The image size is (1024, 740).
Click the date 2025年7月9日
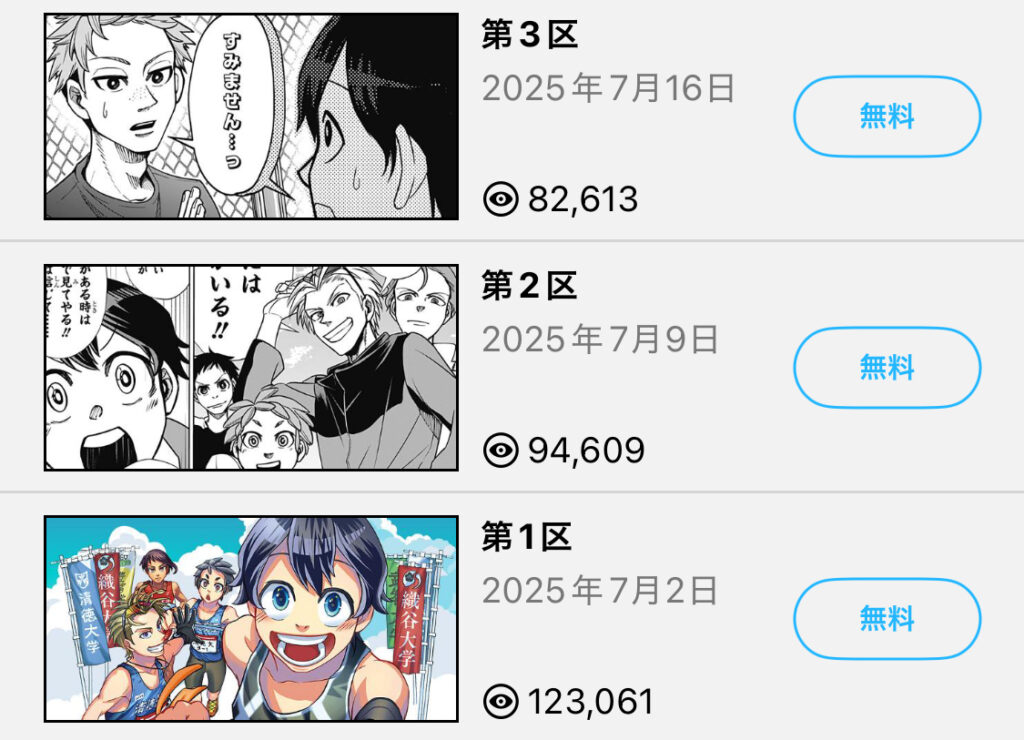pos(600,340)
